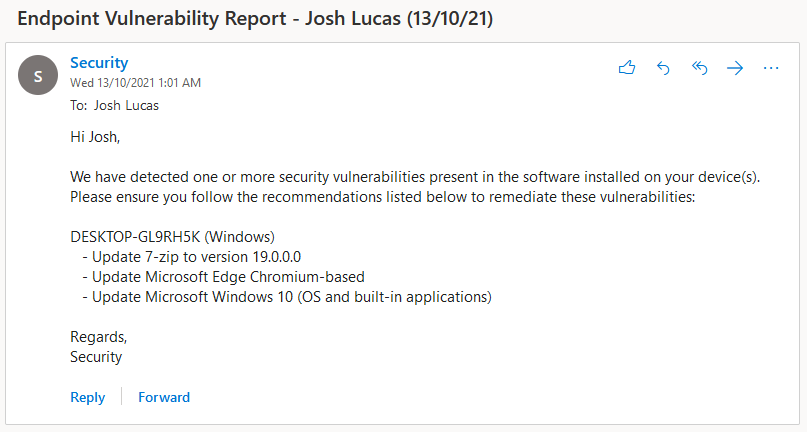Viewport: 807px width, 432px height.
Task: Click the sender avatar circle with S
Action: (x=38, y=75)
